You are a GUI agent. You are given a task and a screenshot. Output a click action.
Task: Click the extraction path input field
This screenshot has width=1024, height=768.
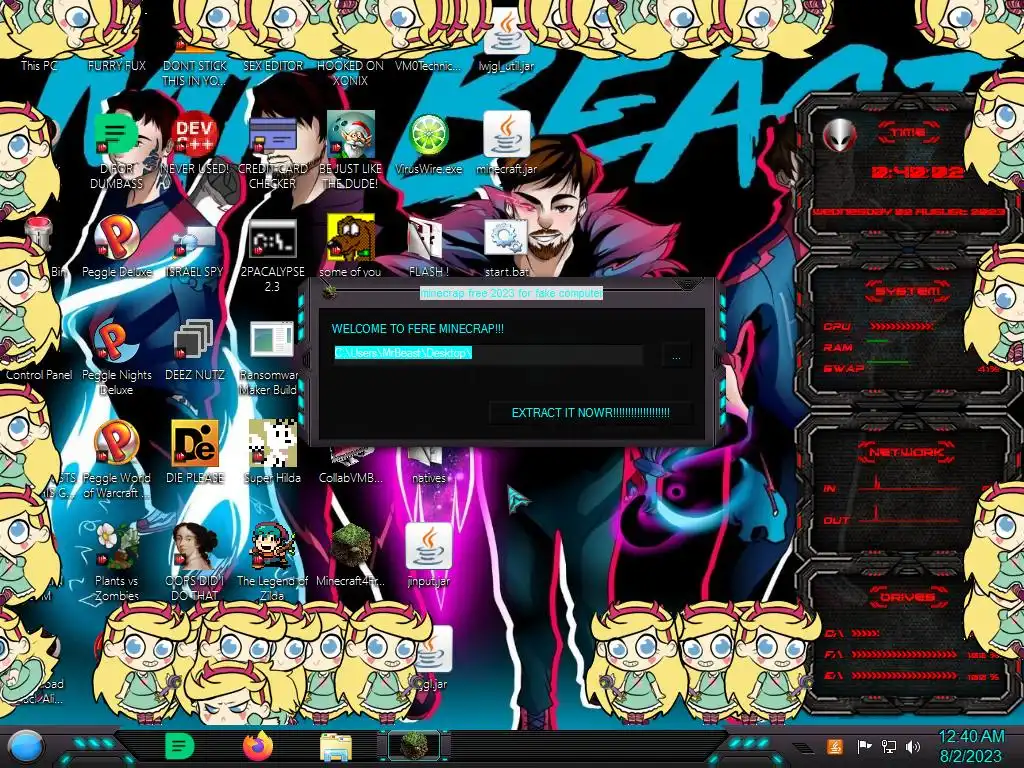pos(488,353)
